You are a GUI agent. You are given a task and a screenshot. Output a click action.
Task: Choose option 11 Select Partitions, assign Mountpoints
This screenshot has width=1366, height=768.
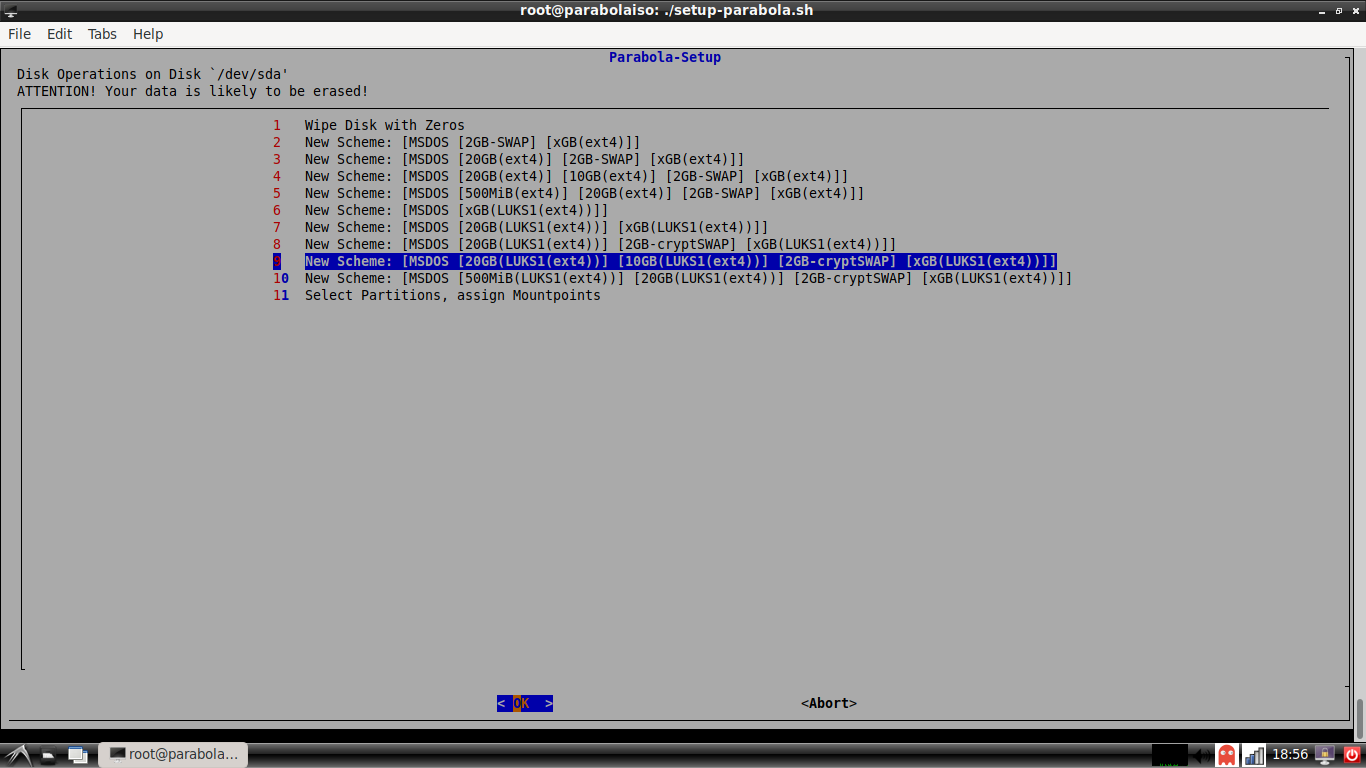click(452, 295)
